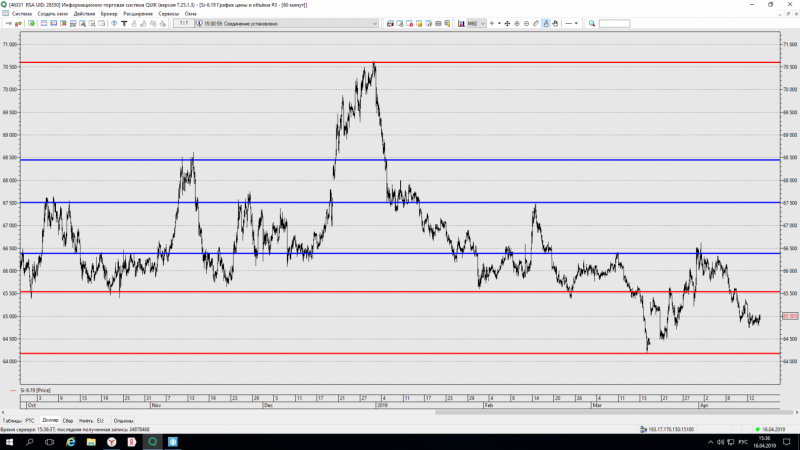Expand the connection status message dropdown
This screenshot has height=450, width=800.
374,23
